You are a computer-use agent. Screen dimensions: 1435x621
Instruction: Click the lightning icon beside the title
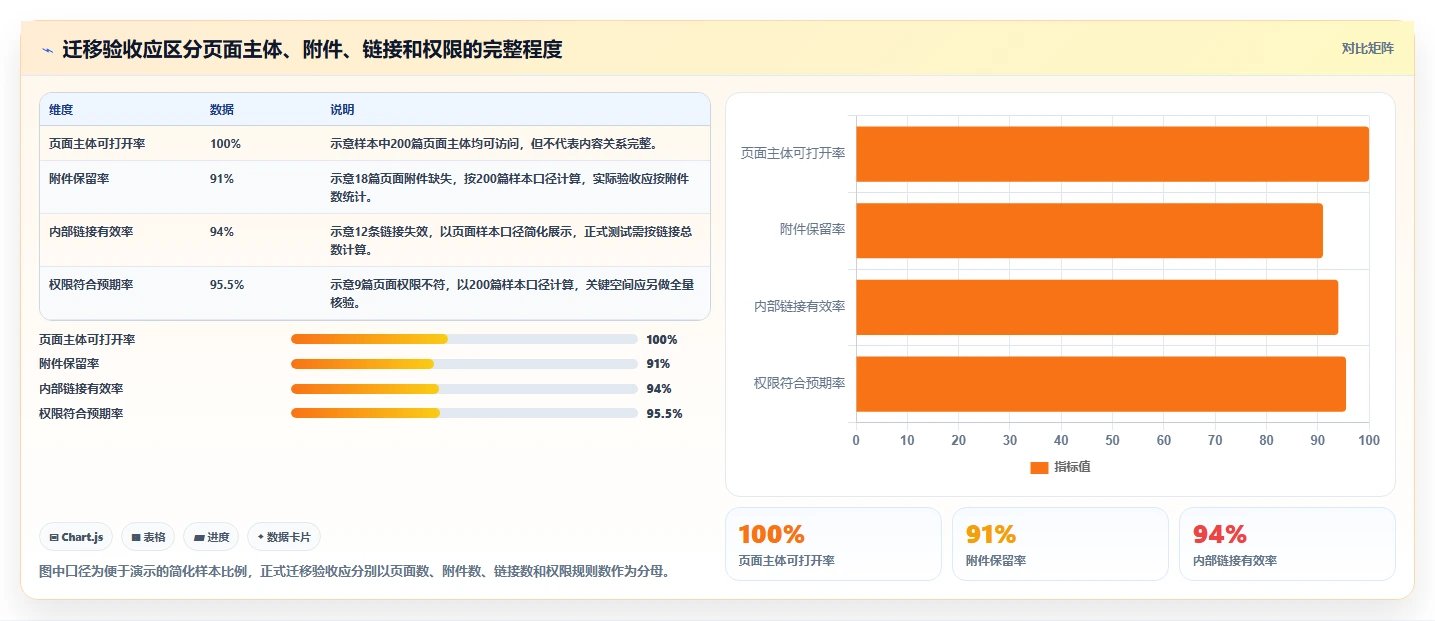coord(47,49)
